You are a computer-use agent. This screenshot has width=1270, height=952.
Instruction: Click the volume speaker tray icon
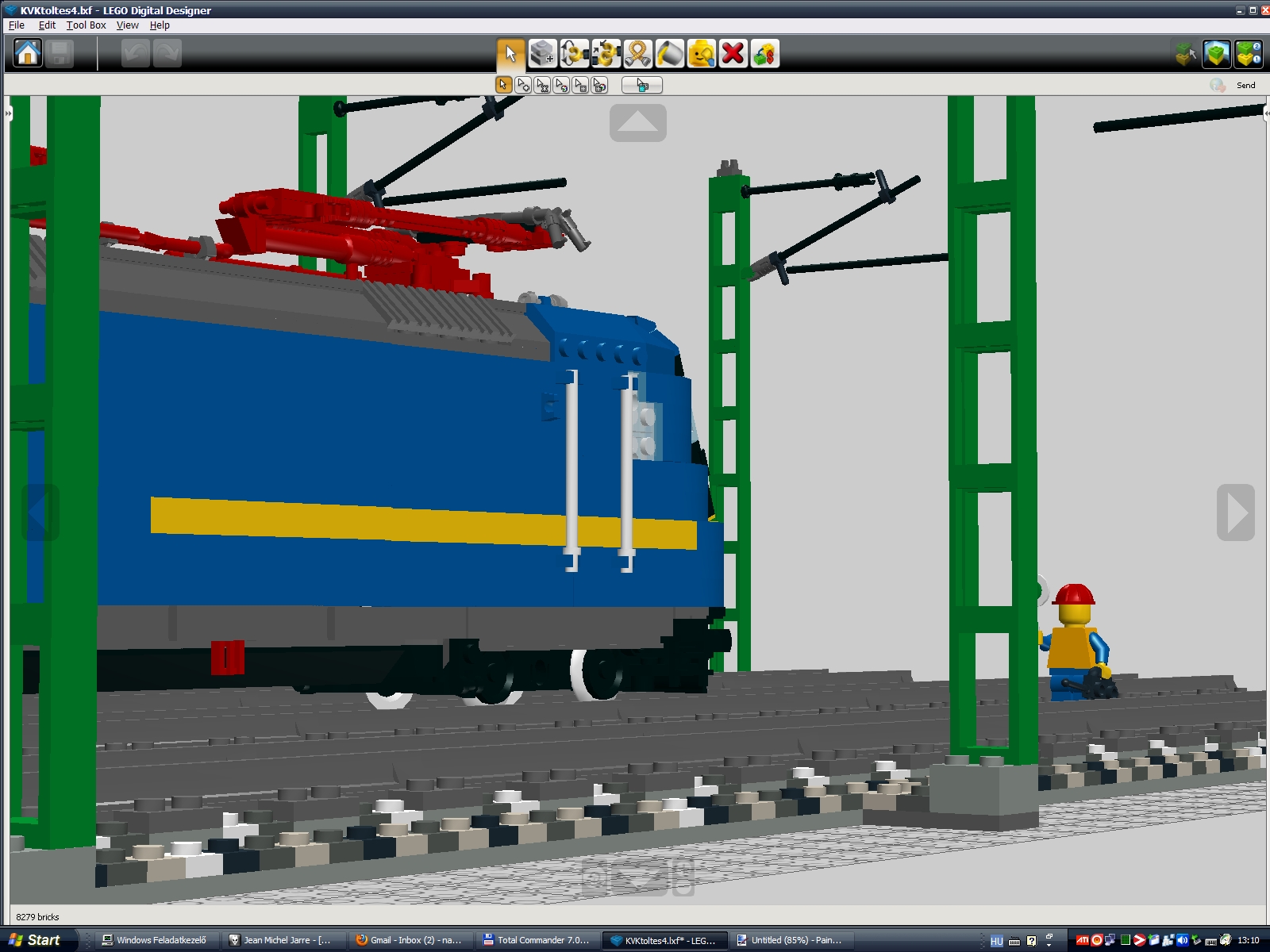[1182, 940]
